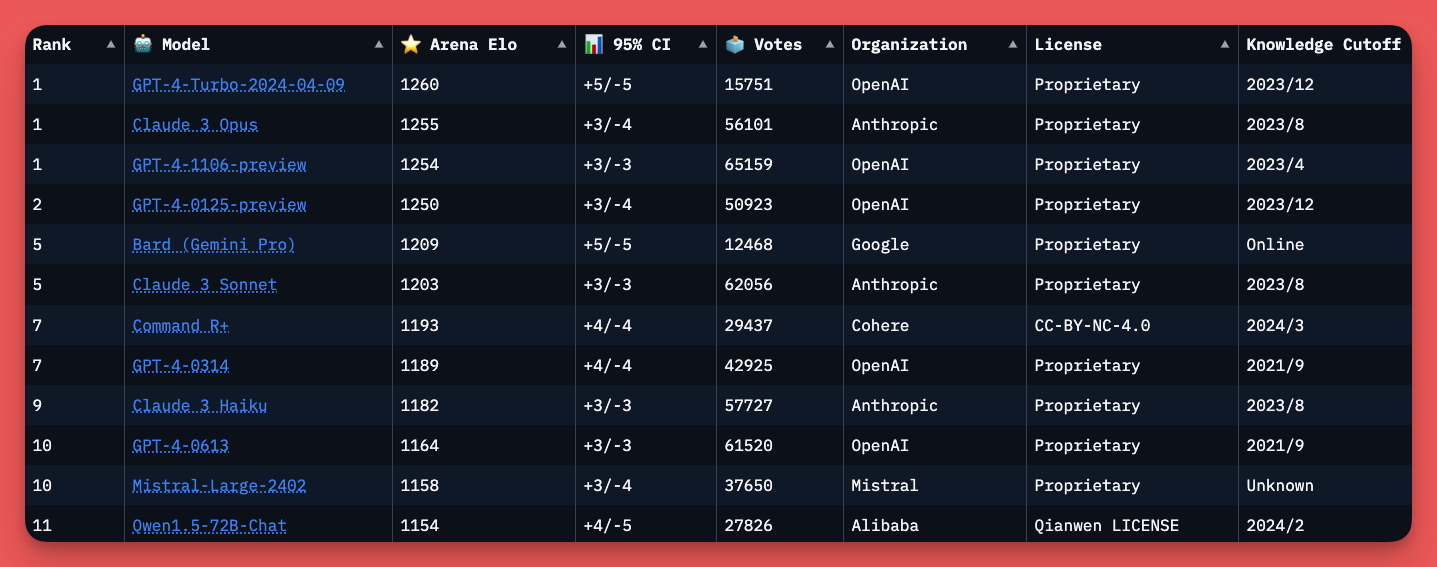Click the 2023/4 knowledge cutoff cell
1437x567 pixels.
click(1275, 165)
